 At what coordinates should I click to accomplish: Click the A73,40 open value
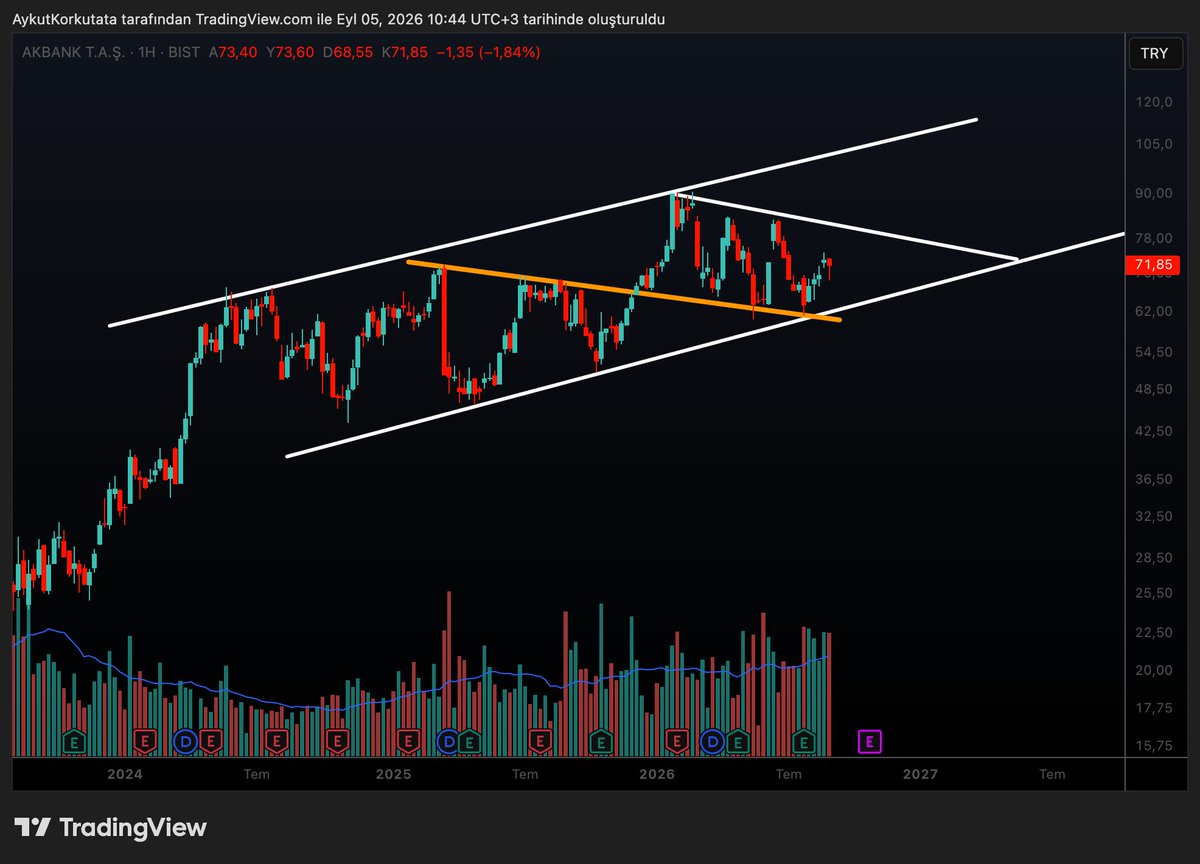(232, 52)
